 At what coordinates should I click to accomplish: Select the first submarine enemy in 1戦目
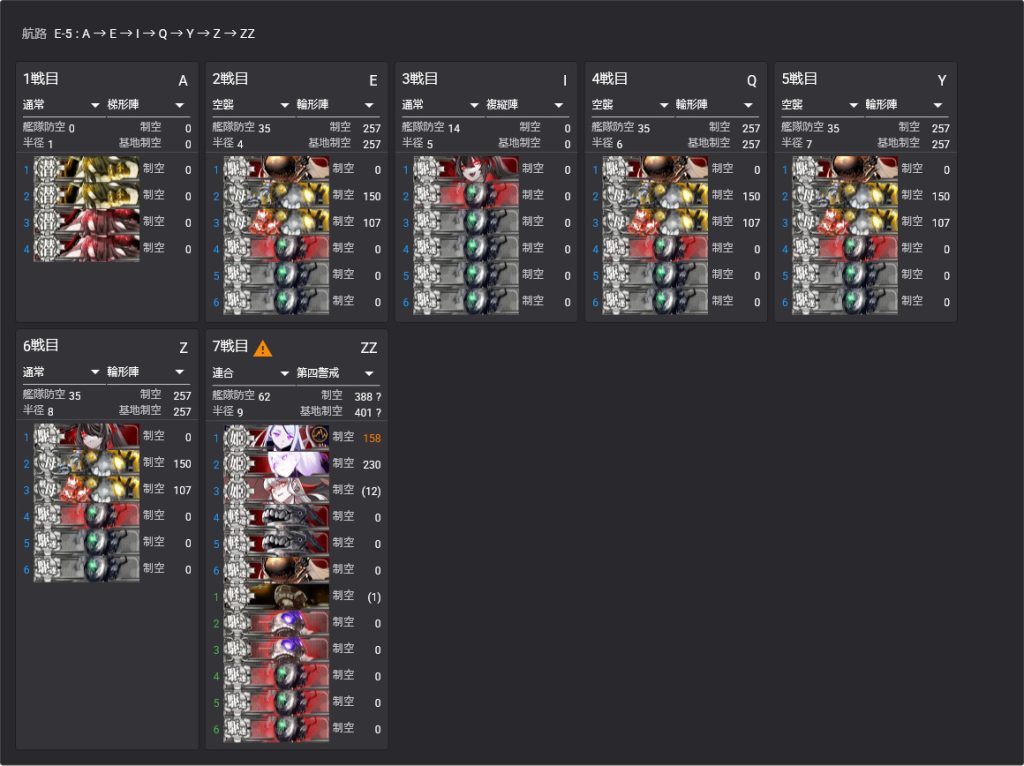(x=85, y=169)
